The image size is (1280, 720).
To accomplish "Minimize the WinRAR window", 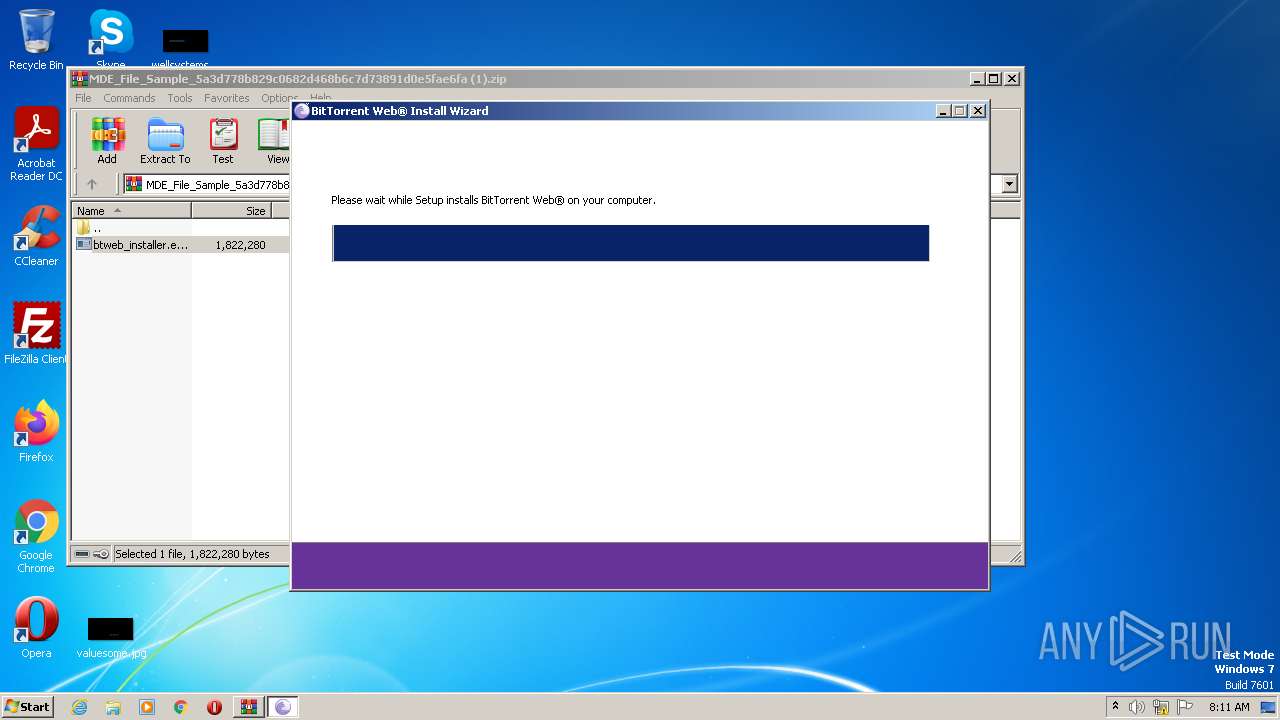I will (977, 79).
